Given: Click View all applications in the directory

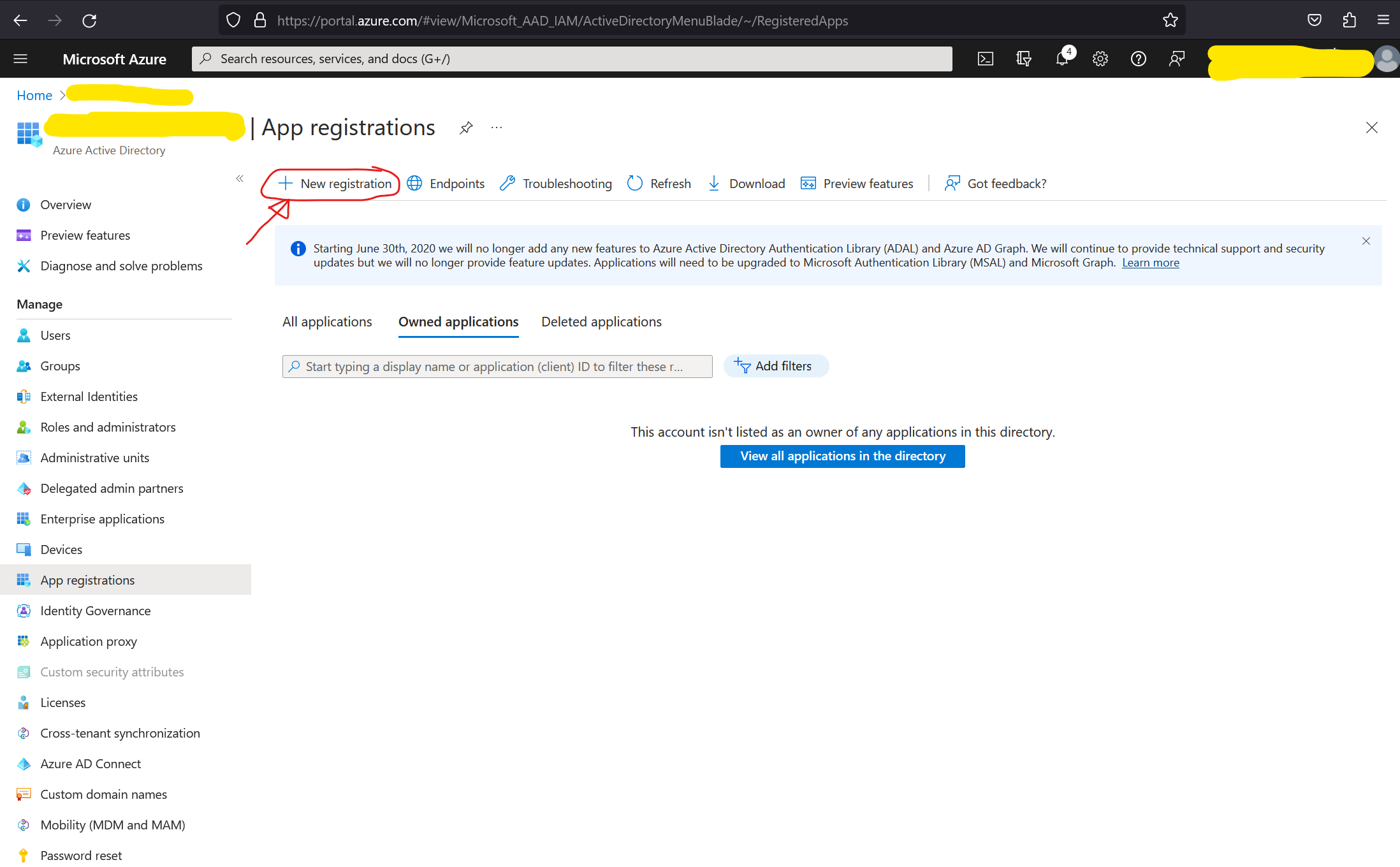Looking at the screenshot, I should (x=843, y=456).
